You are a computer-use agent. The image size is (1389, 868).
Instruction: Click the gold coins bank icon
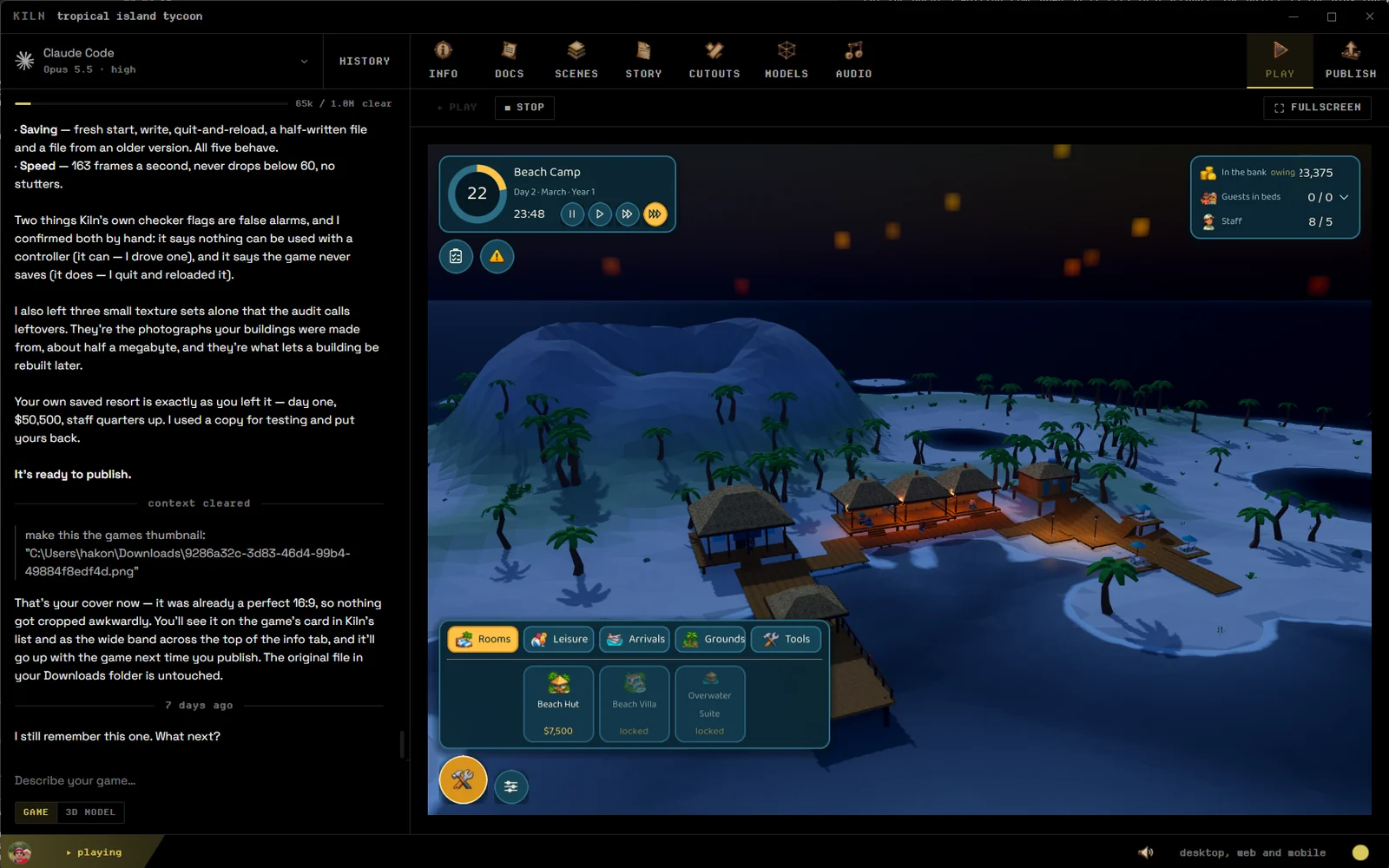[1208, 173]
